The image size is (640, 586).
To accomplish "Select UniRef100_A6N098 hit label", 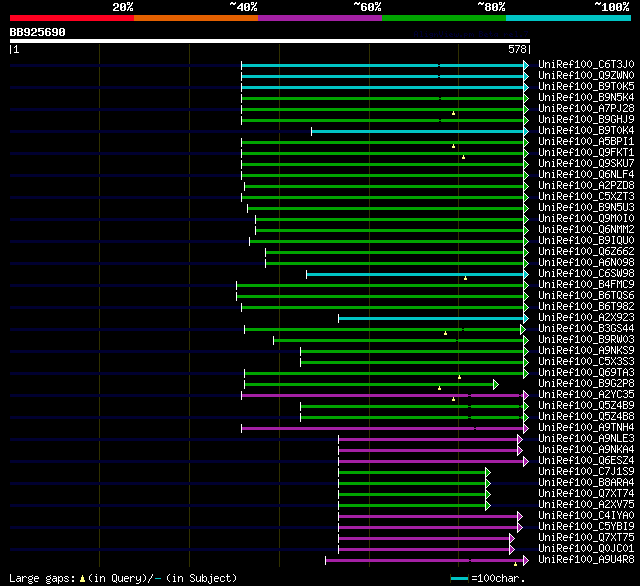I will pos(586,263).
